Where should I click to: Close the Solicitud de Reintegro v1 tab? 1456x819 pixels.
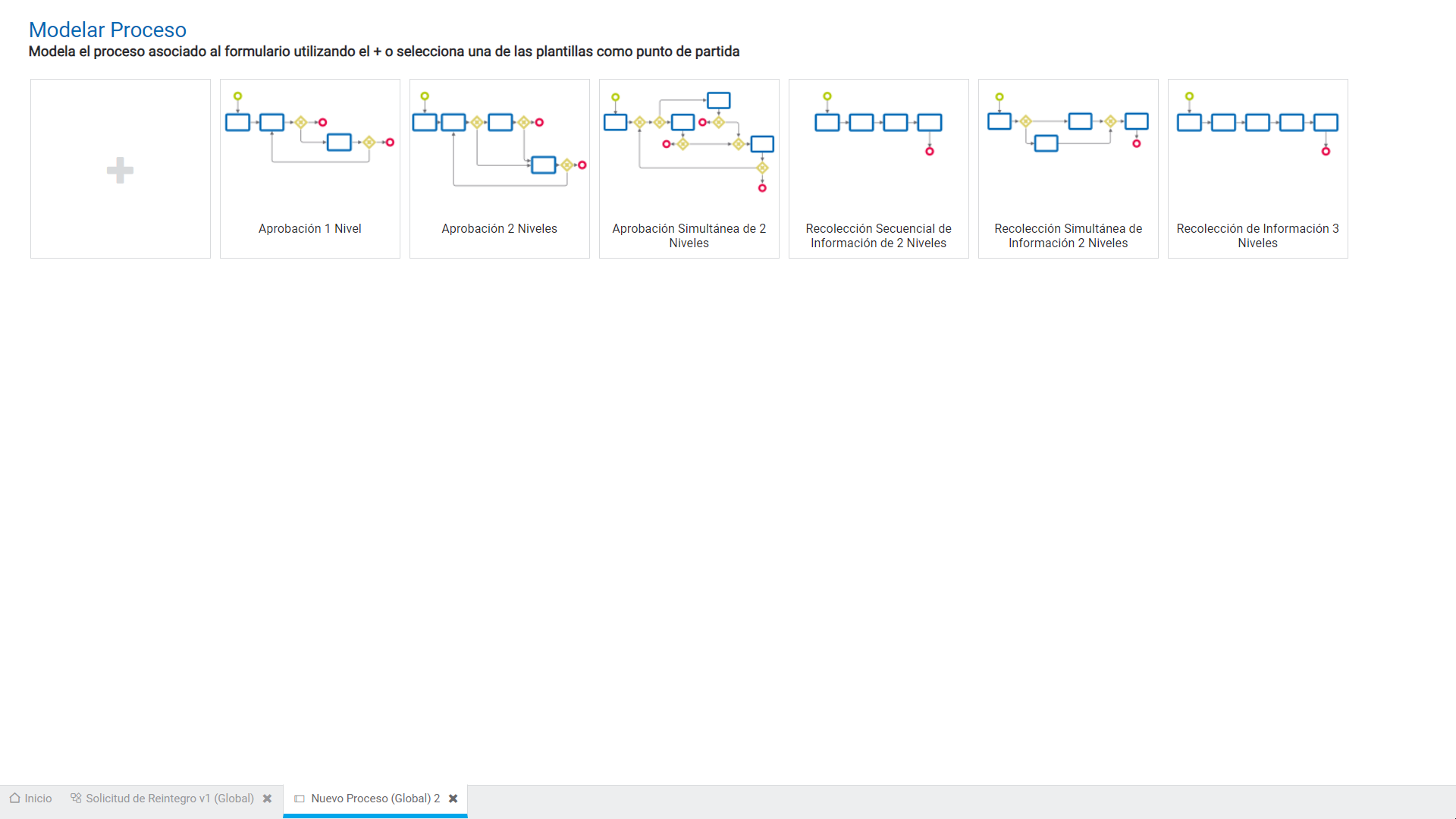coord(267,799)
